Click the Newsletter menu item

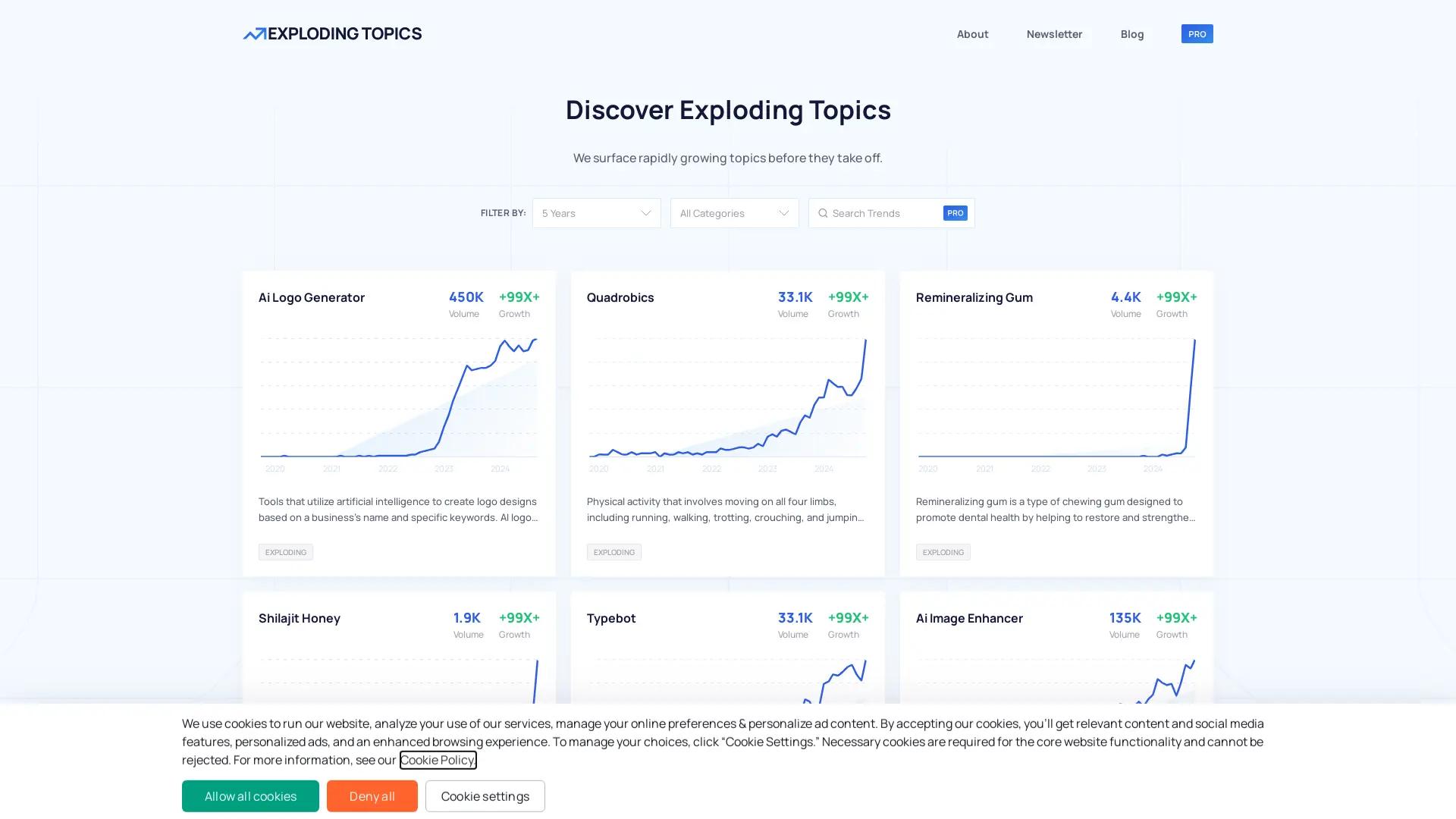pyautogui.click(x=1054, y=34)
